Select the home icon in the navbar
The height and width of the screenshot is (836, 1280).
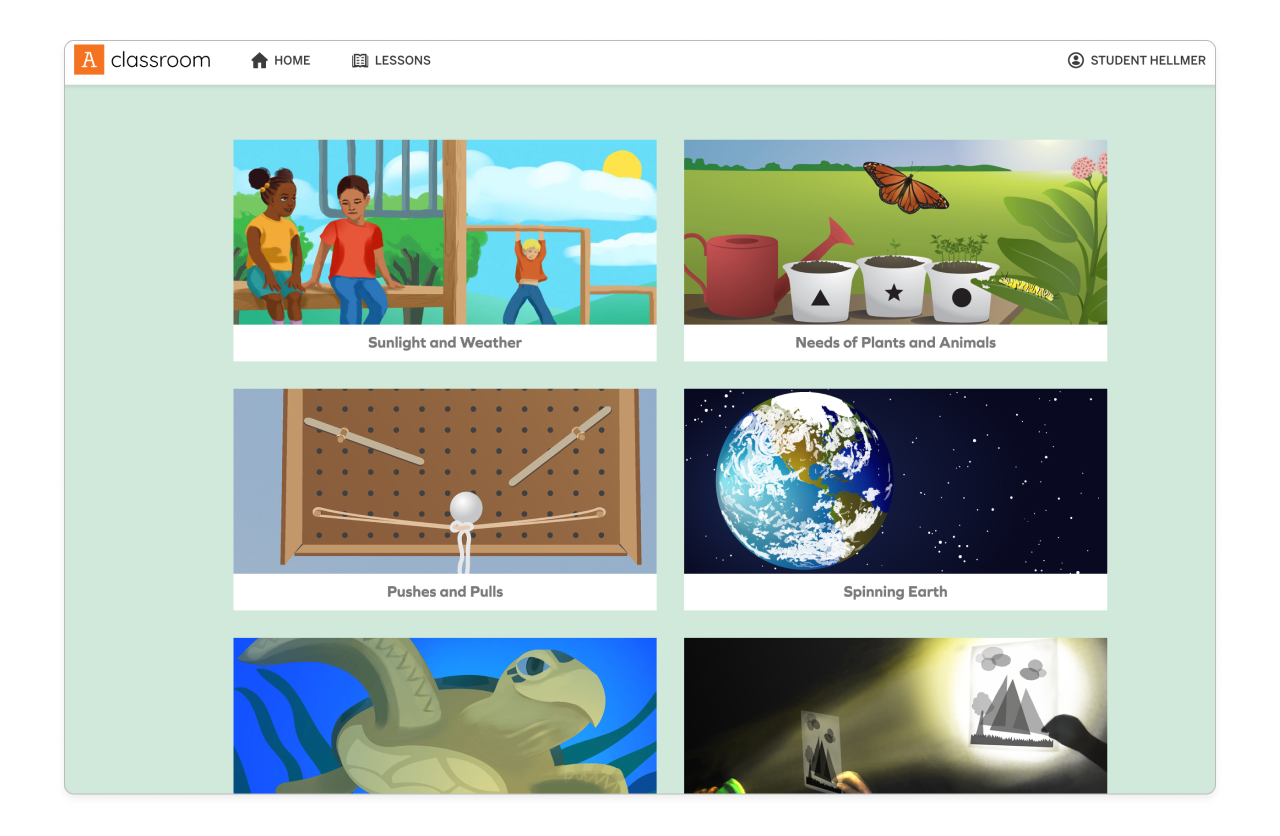pyautogui.click(x=258, y=60)
